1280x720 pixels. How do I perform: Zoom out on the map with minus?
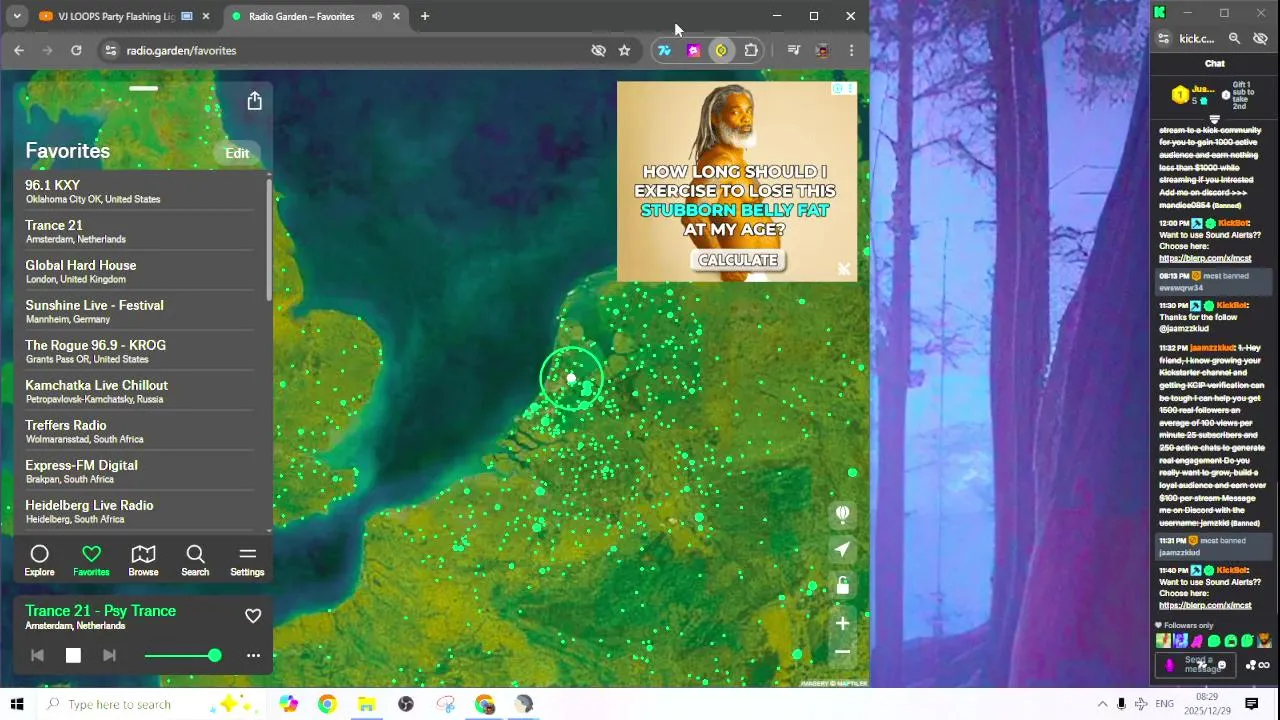pyautogui.click(x=843, y=652)
